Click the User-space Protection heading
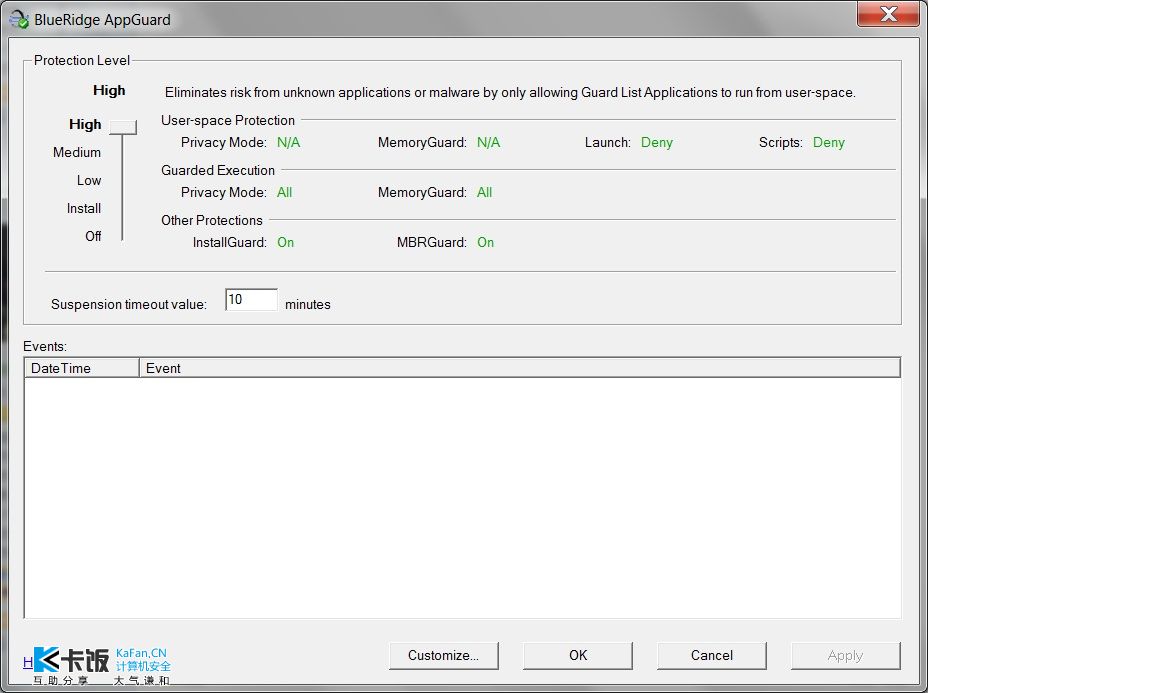Viewport: 1152px width, 693px height. (228, 121)
